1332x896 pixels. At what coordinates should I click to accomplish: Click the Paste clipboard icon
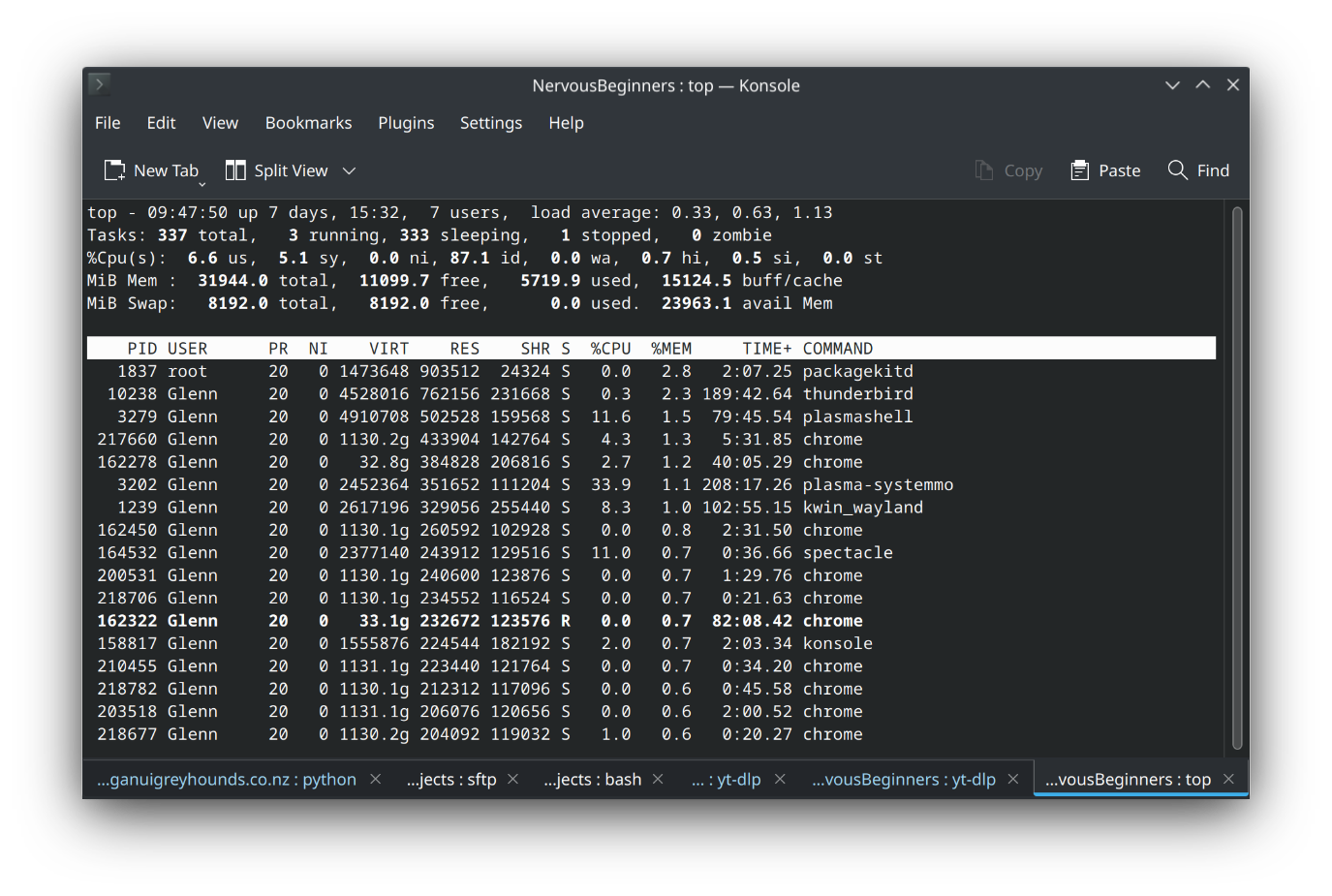coord(1079,170)
